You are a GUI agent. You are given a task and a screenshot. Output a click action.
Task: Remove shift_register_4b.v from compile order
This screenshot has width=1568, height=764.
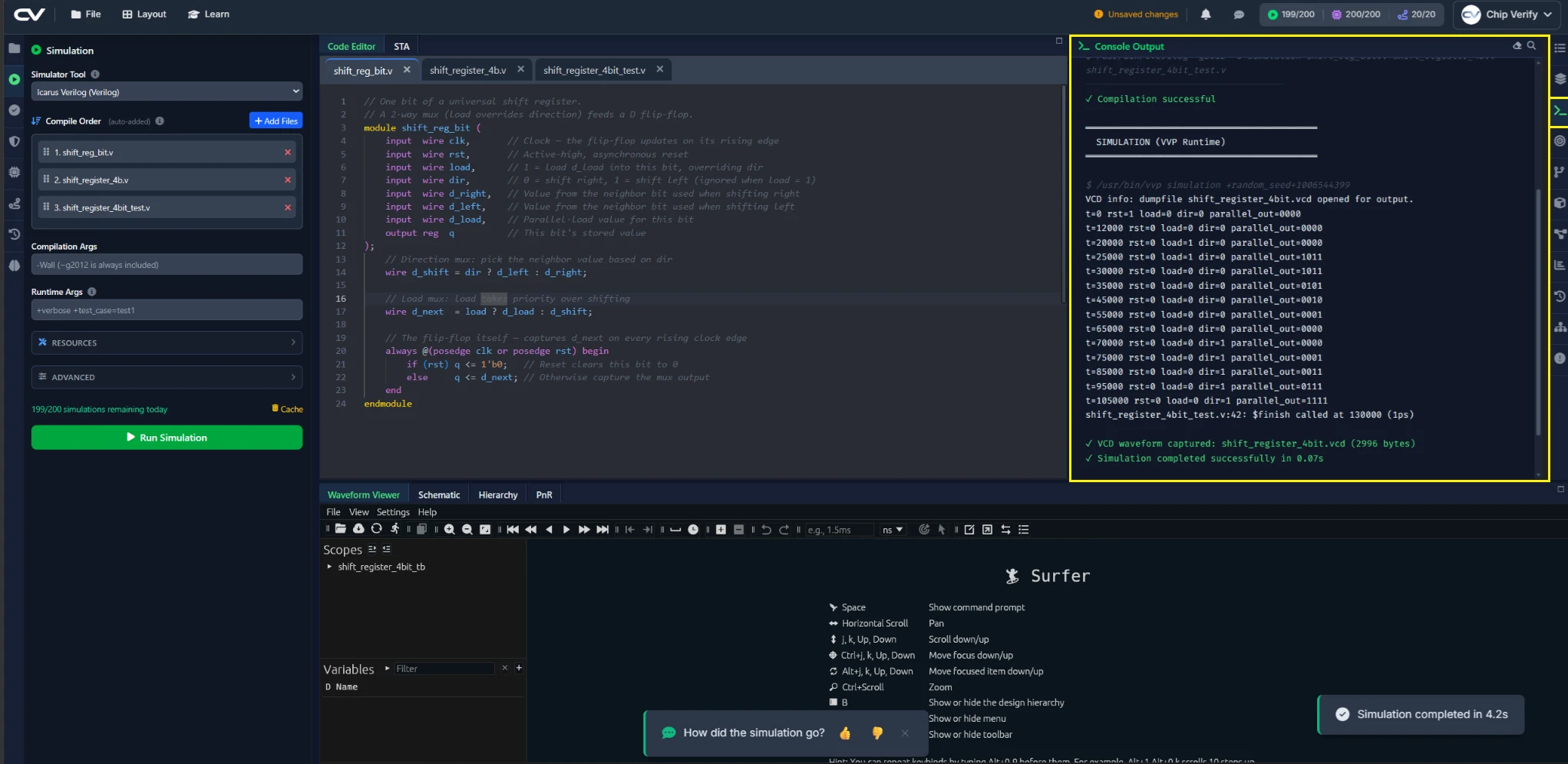pos(288,180)
